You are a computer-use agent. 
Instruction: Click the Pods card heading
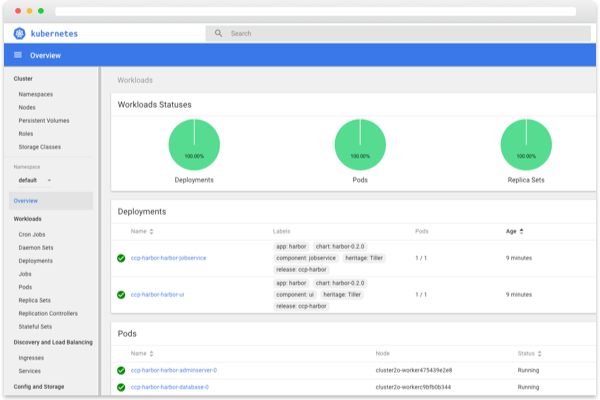pos(127,334)
